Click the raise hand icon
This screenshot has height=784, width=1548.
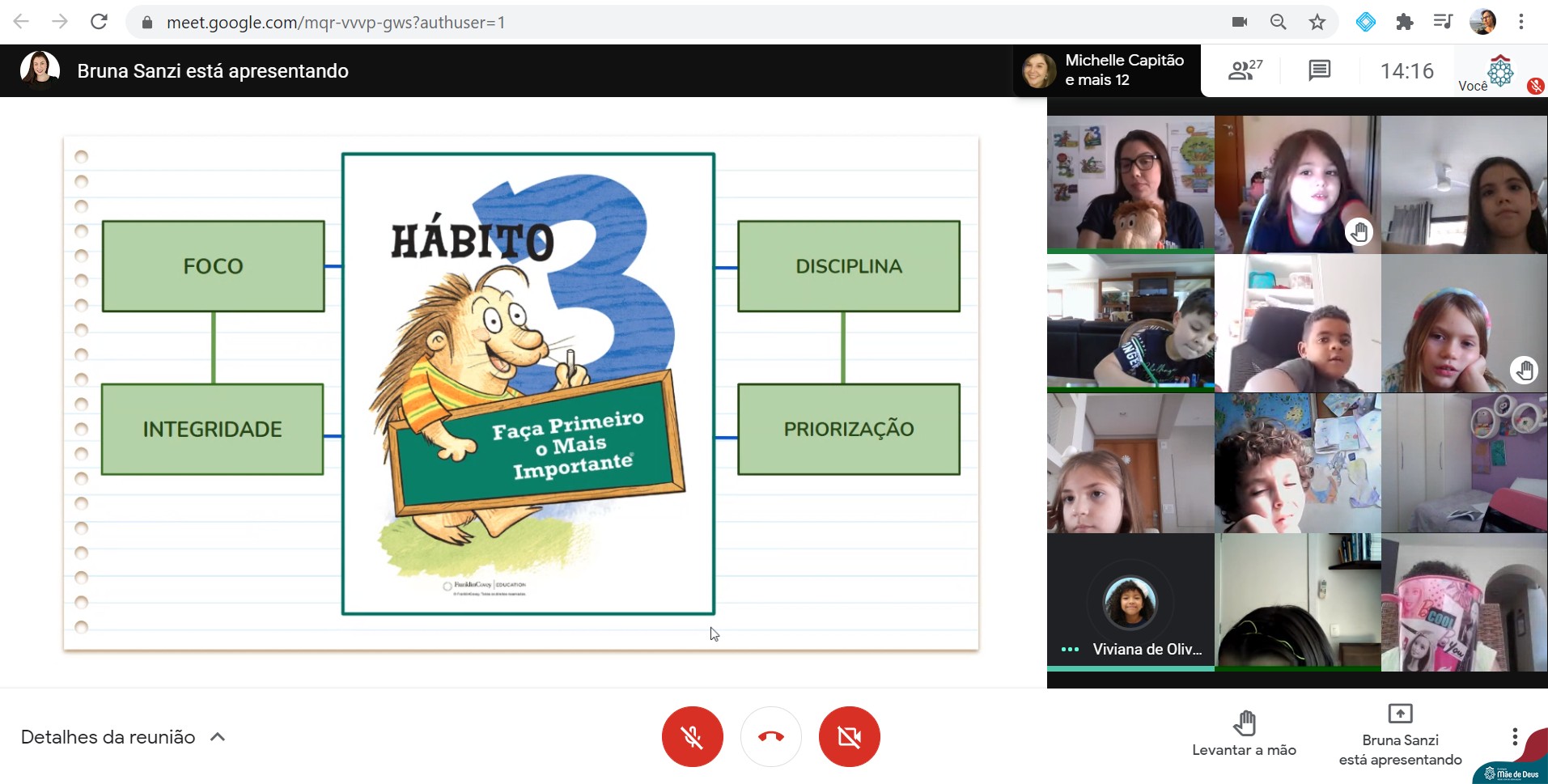click(1244, 733)
